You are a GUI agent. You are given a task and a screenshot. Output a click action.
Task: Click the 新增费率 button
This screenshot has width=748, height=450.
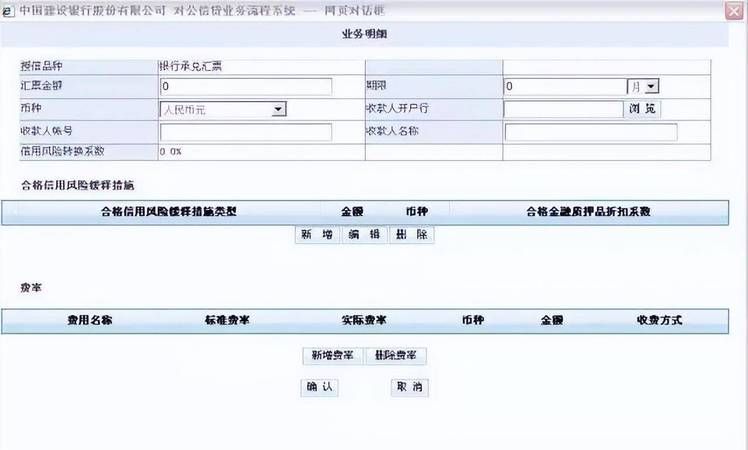point(332,356)
